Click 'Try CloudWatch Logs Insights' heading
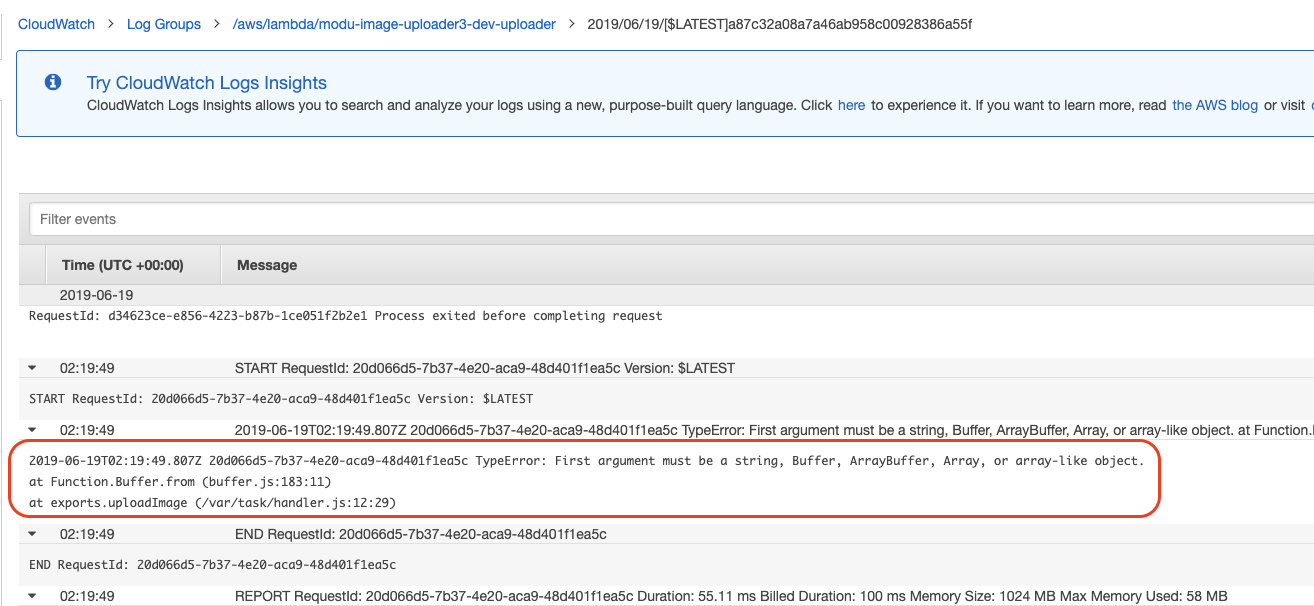1314x606 pixels. pyautogui.click(x=207, y=83)
